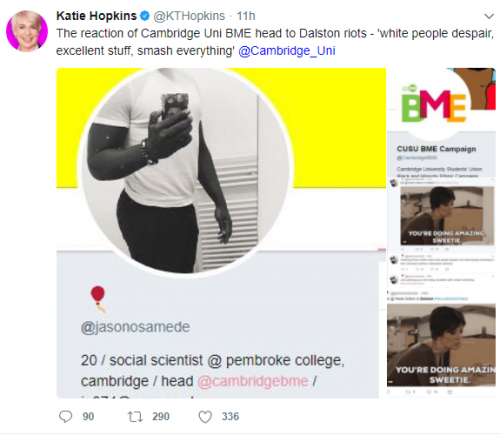
Task: Open the circular mirror selfie profile photo
Action: tap(185, 171)
